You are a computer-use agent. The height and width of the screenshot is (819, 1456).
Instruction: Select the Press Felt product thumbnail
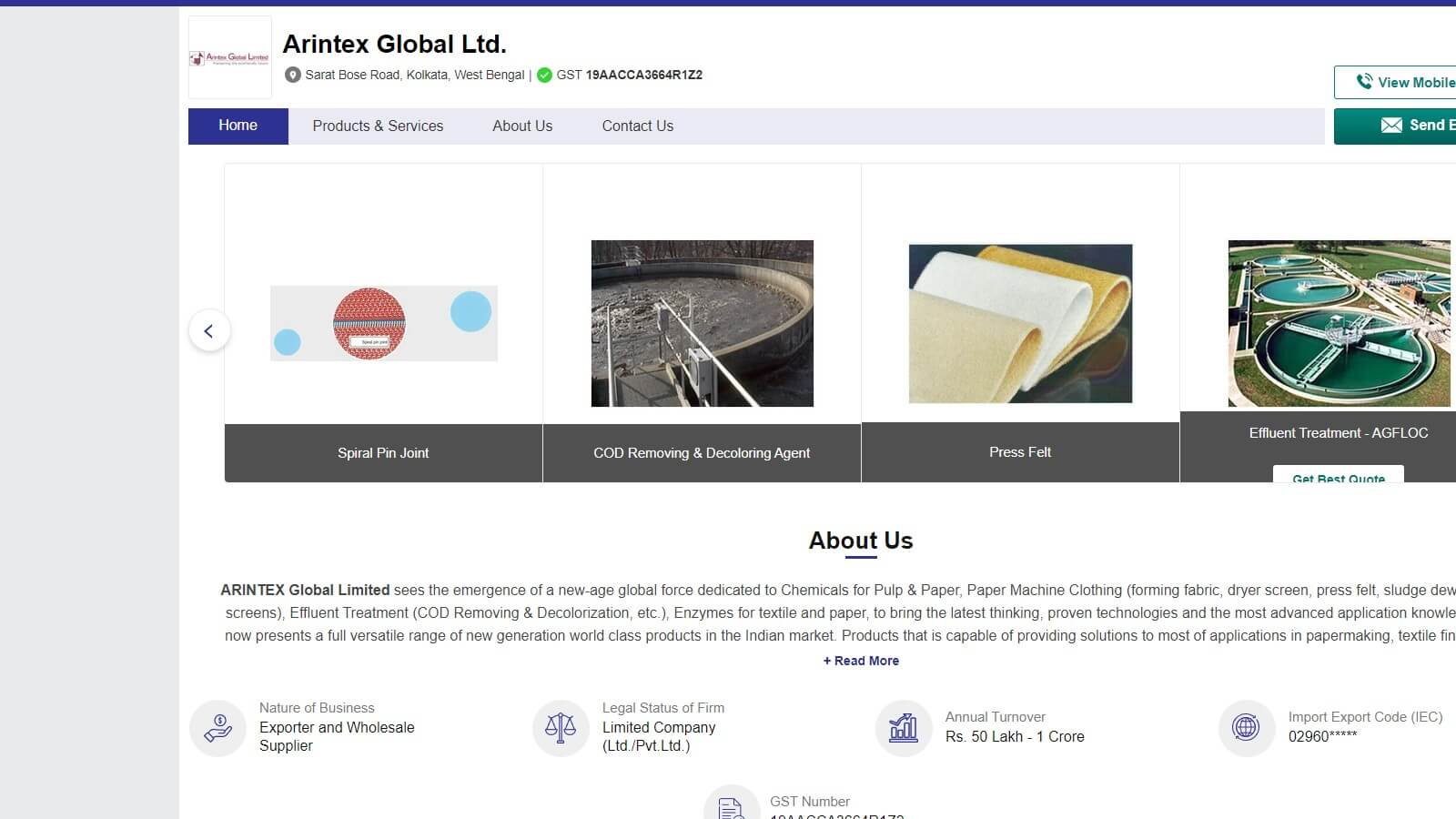tap(1020, 323)
